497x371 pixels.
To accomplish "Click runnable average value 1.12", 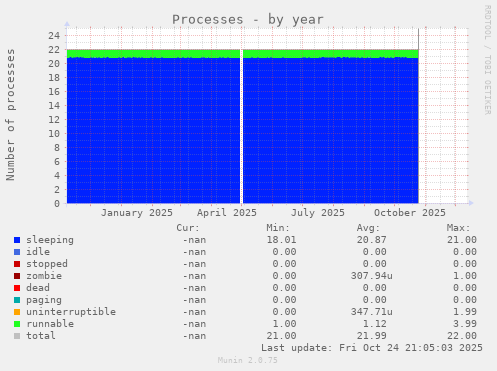I will (x=375, y=324).
